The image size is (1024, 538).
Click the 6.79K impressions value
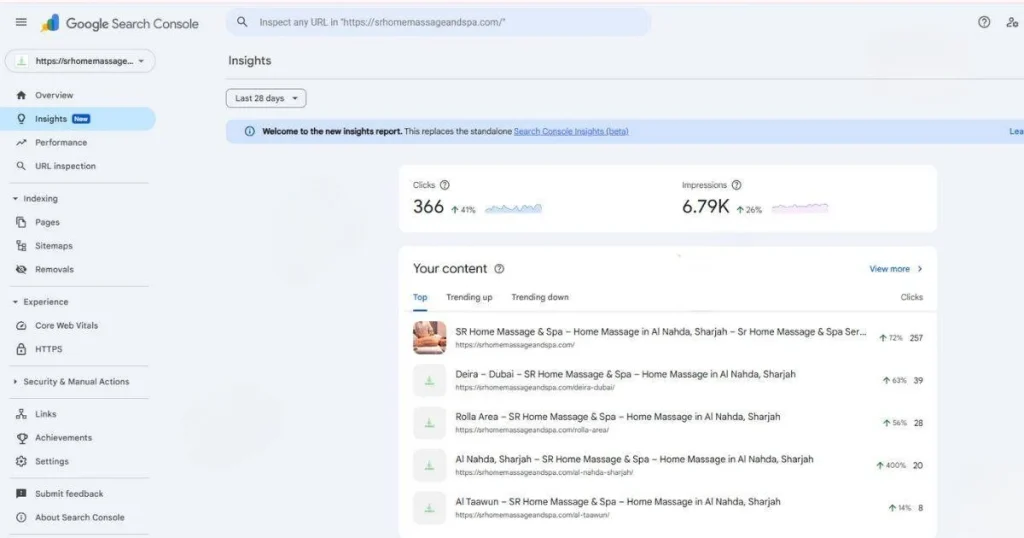(705, 207)
